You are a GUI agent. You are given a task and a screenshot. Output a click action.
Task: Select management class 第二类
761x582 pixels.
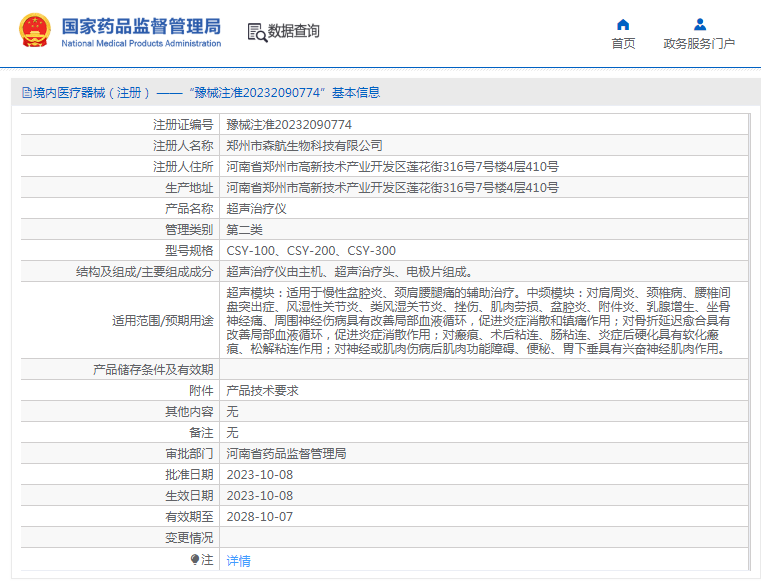(244, 230)
